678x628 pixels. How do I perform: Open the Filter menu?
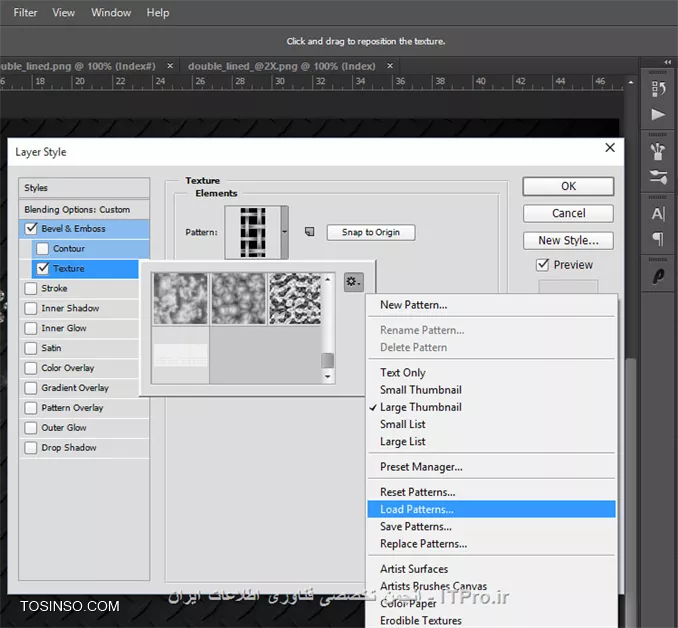click(x=26, y=13)
